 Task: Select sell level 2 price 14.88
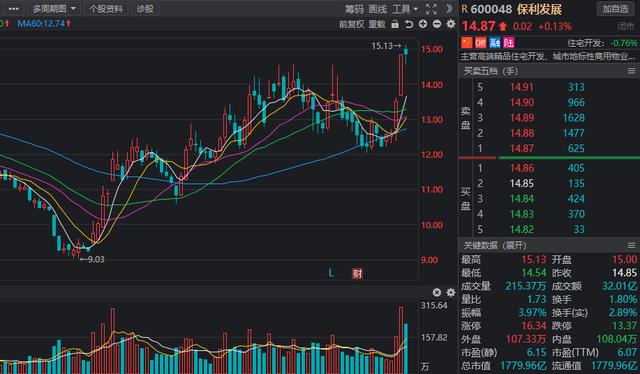522,133
